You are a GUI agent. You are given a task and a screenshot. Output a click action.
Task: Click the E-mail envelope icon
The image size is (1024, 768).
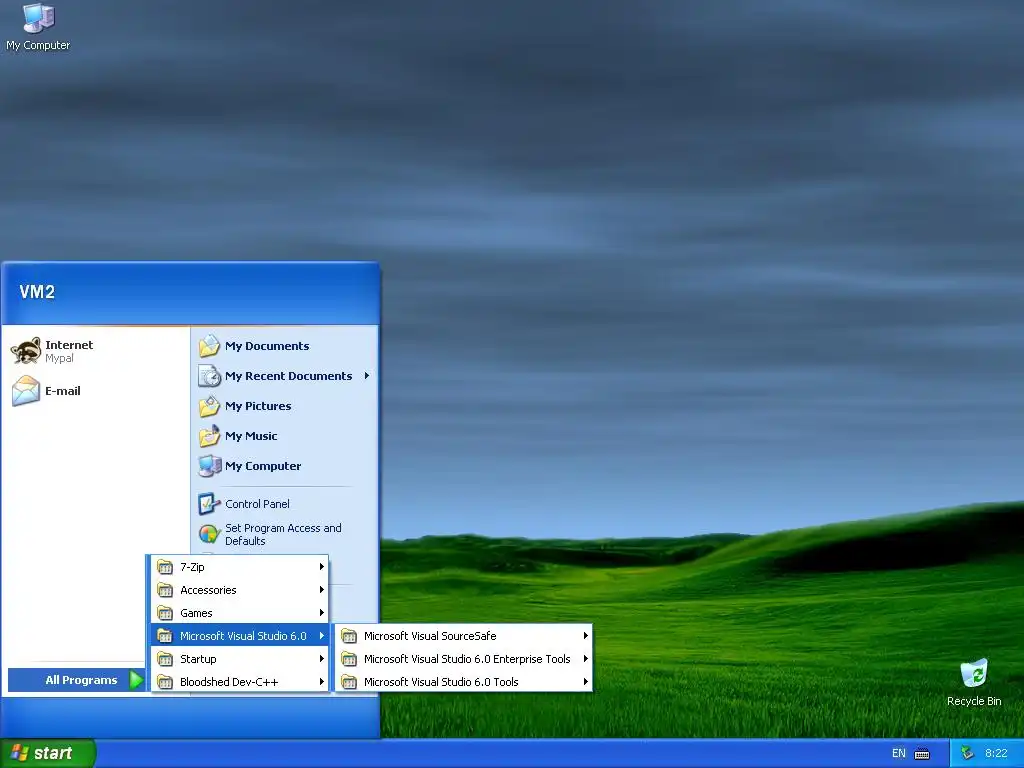[x=26, y=391]
